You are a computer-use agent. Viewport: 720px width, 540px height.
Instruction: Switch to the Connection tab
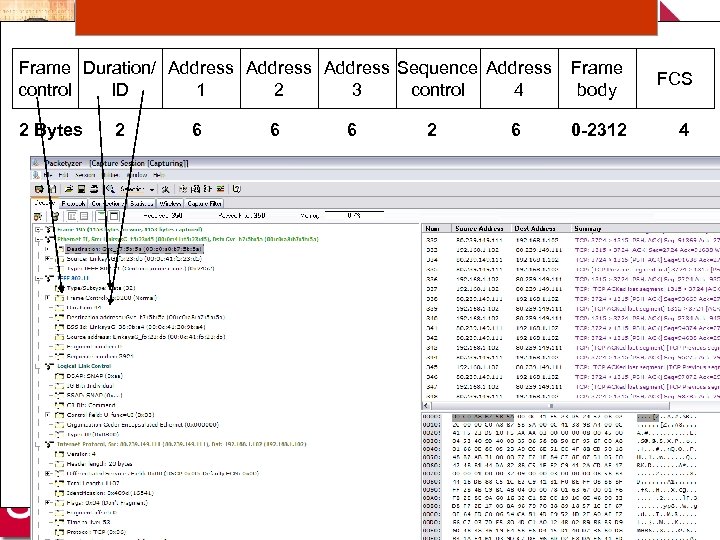click(108, 203)
